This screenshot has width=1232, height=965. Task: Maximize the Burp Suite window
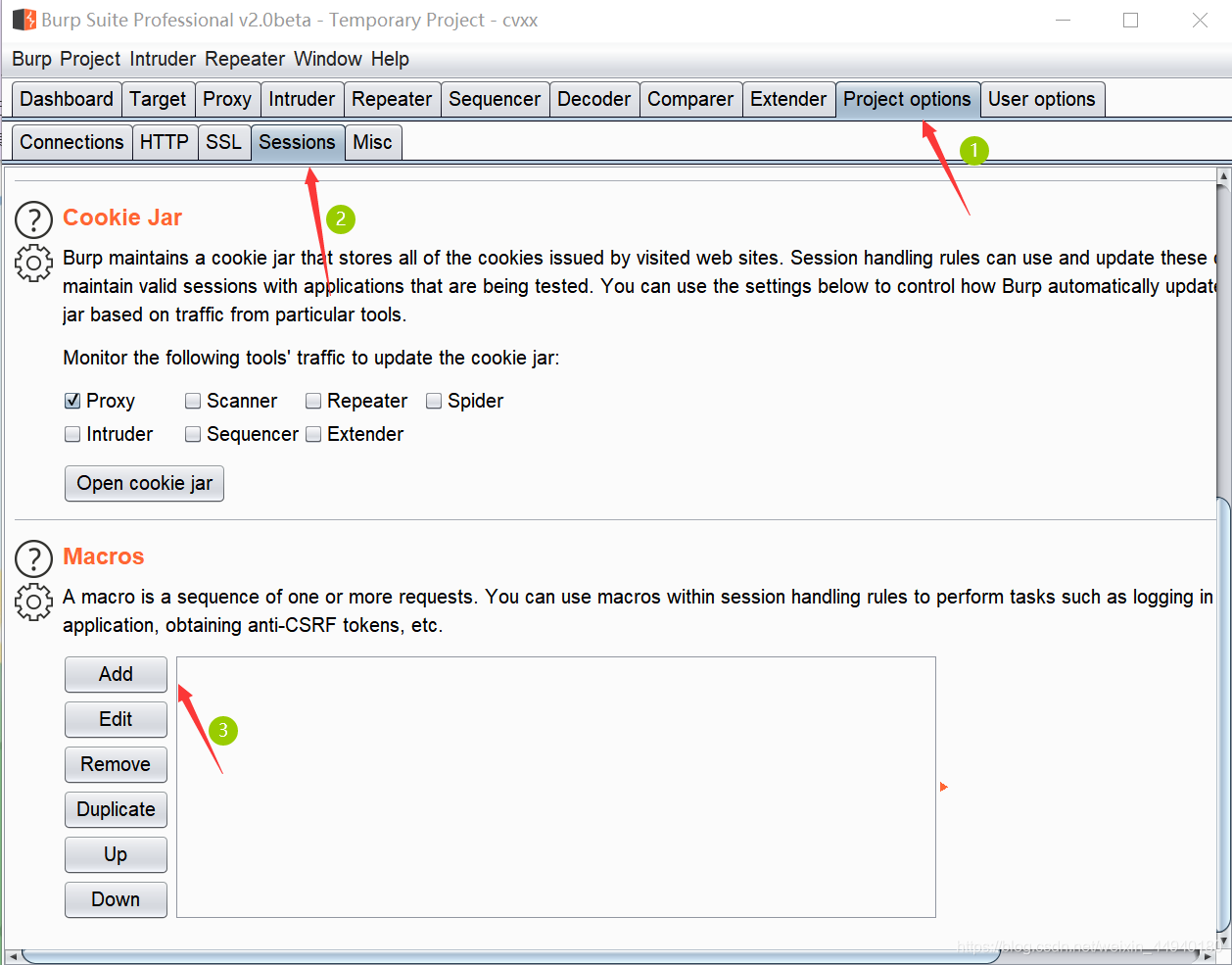click(x=1131, y=20)
